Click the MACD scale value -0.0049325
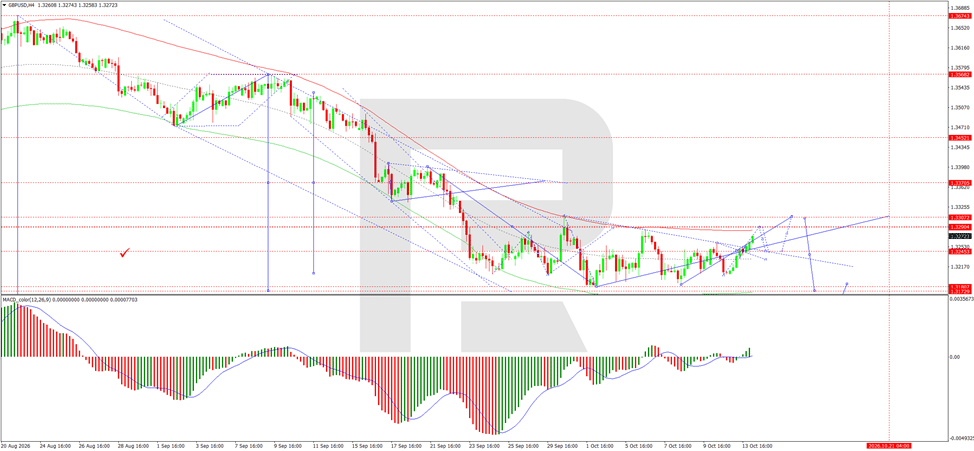Viewport: 974px width, 451px height. (x=962, y=437)
